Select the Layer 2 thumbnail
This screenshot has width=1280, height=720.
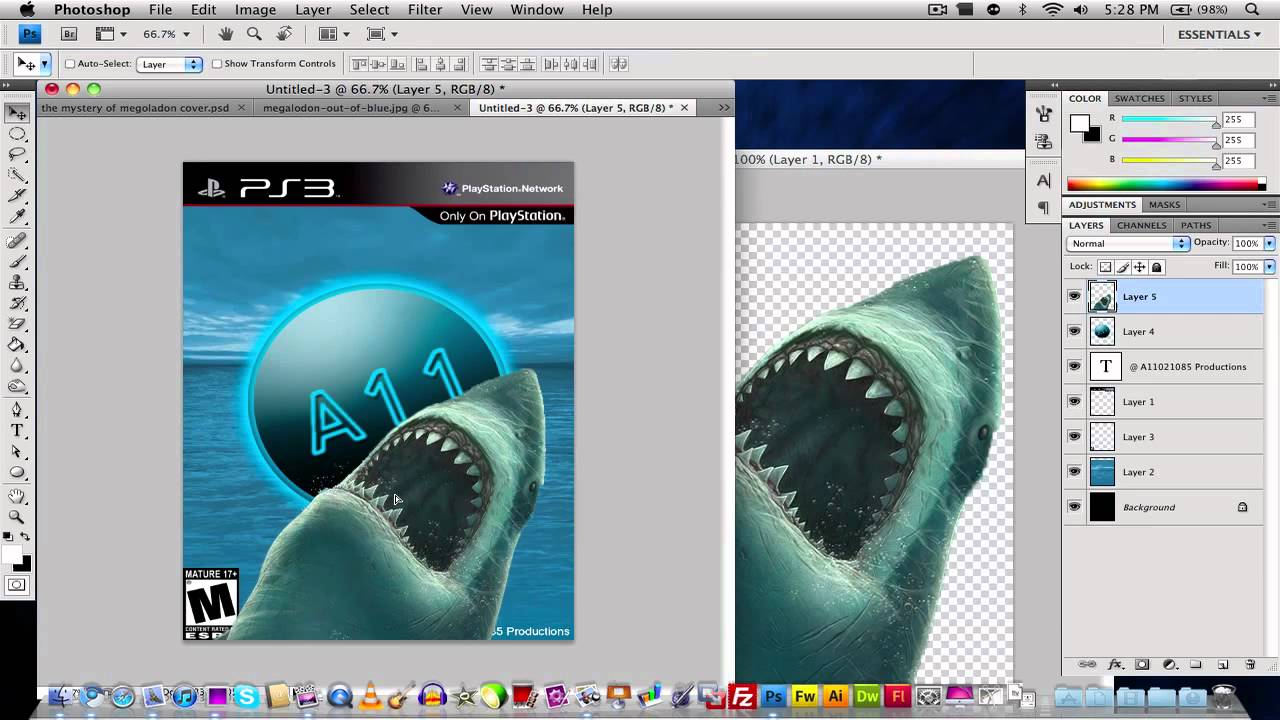click(1102, 472)
